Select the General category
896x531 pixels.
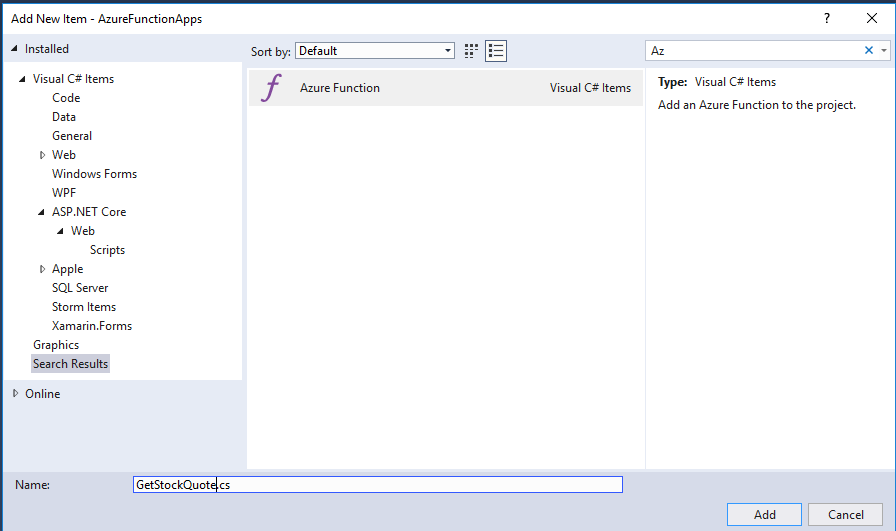pos(72,135)
